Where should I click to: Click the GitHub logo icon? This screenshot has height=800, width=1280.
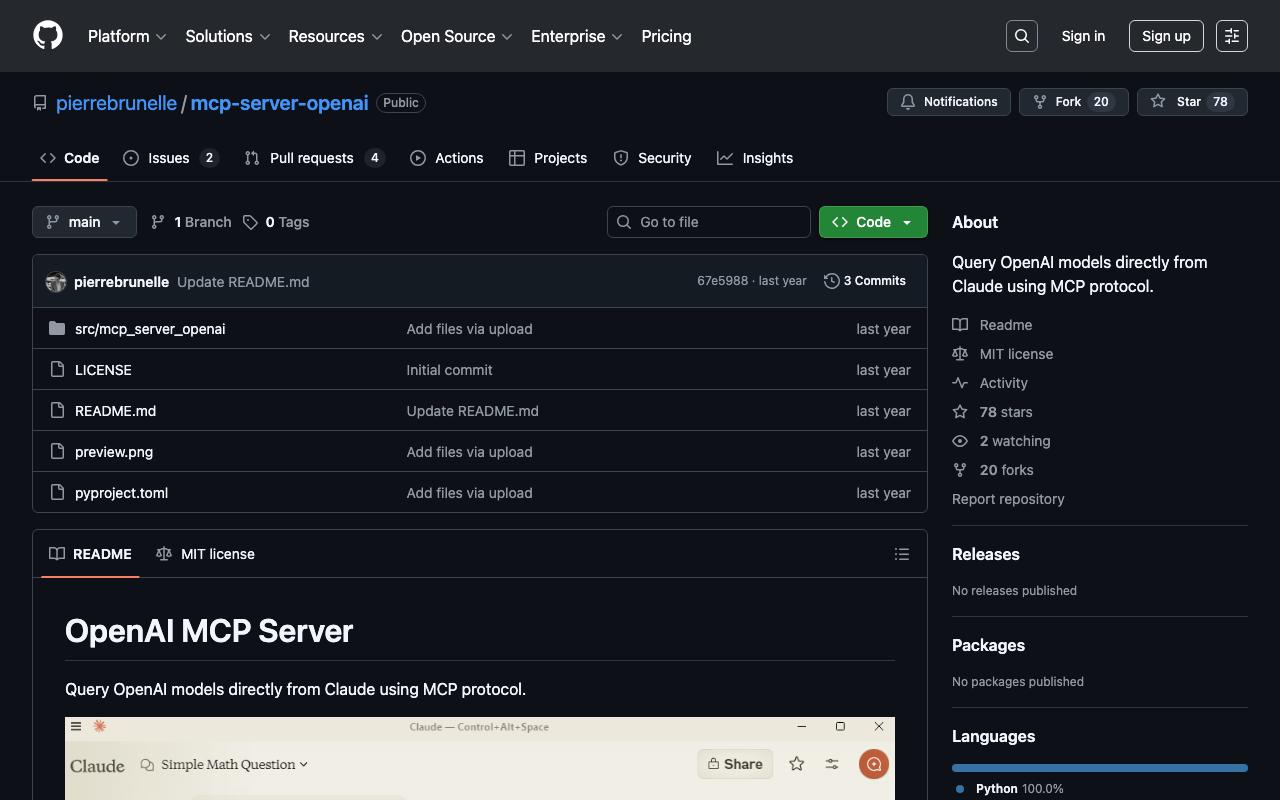coord(48,36)
